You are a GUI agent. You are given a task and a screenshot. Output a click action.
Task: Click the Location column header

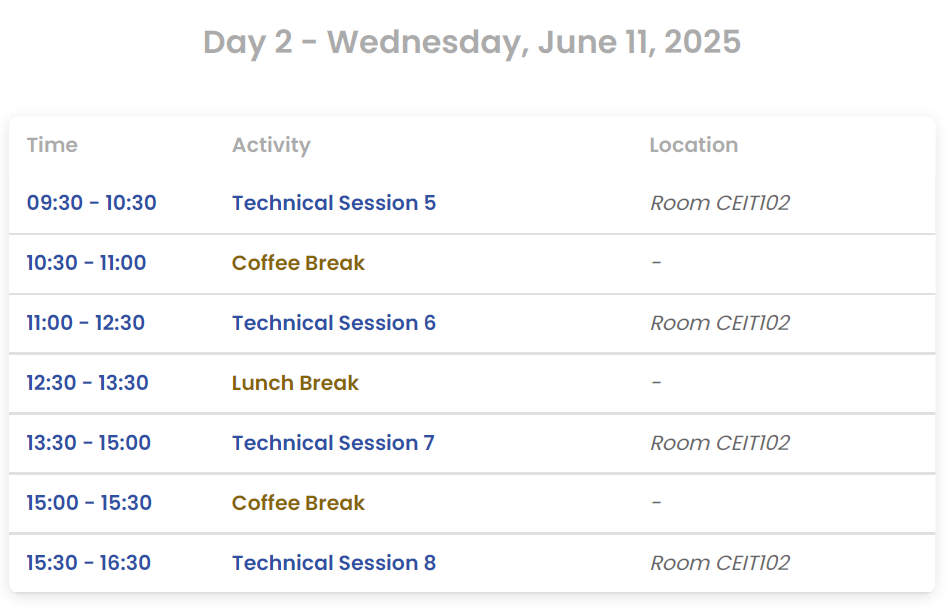(693, 145)
